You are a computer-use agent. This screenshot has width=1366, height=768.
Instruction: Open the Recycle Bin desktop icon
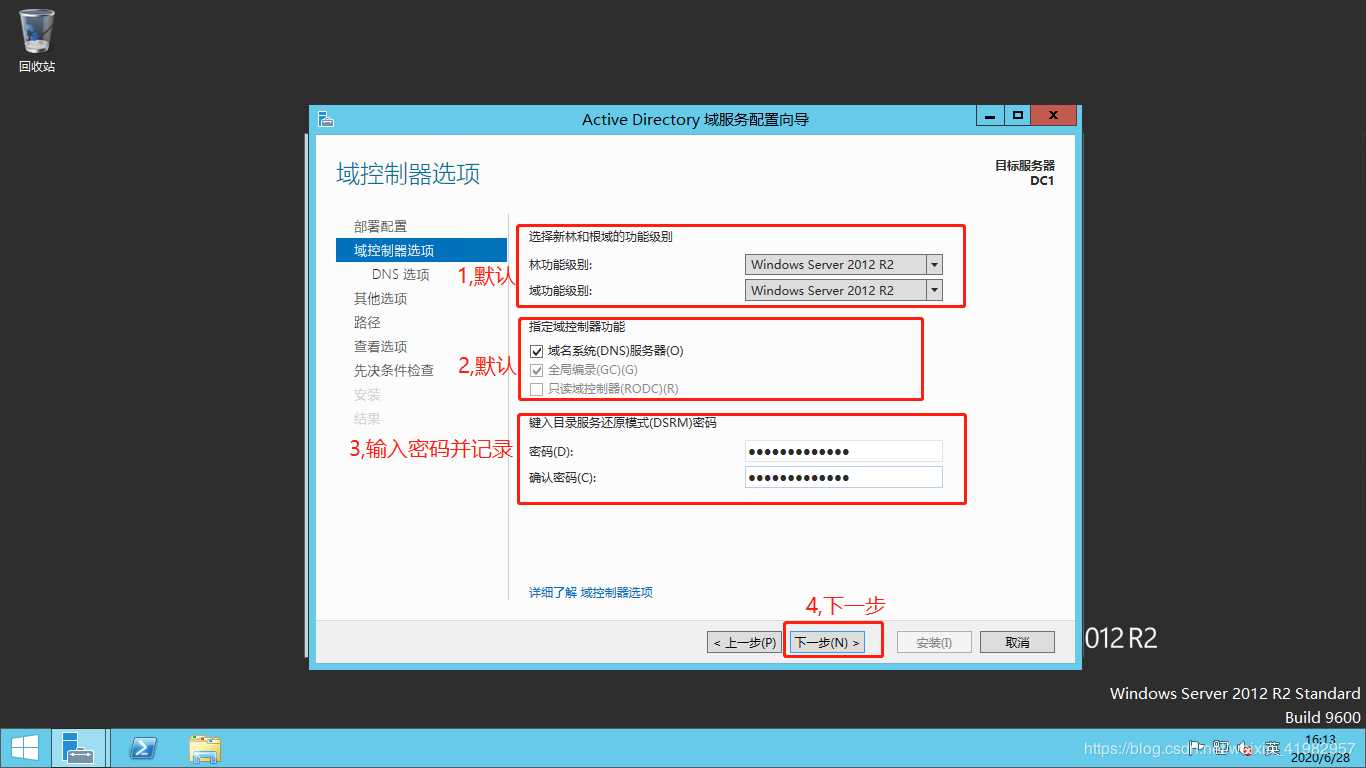pos(37,40)
